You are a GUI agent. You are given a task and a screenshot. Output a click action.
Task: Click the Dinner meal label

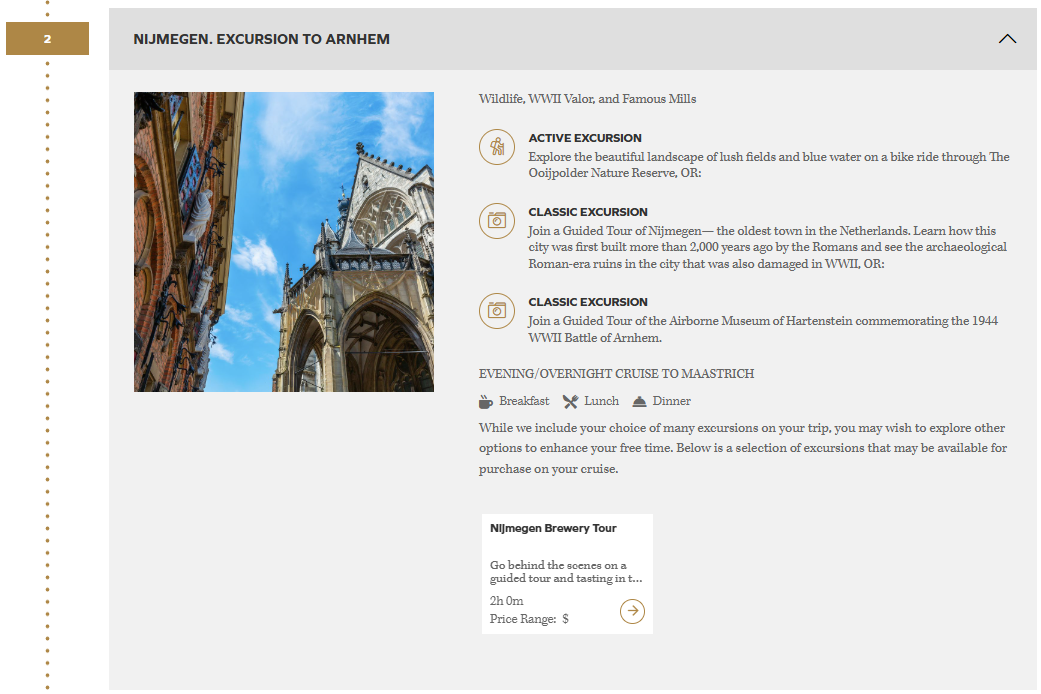[671, 401]
